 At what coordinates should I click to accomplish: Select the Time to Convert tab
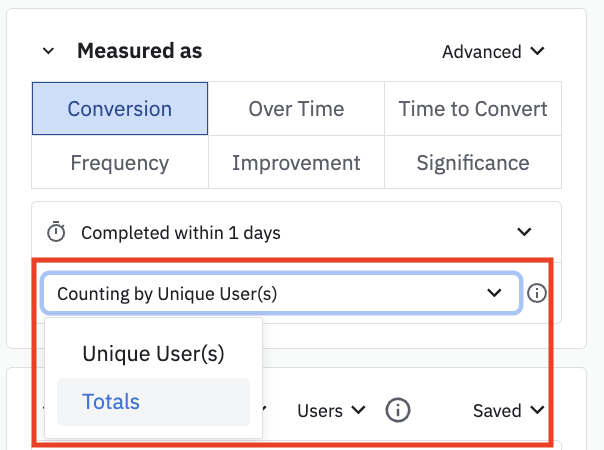[473, 109]
